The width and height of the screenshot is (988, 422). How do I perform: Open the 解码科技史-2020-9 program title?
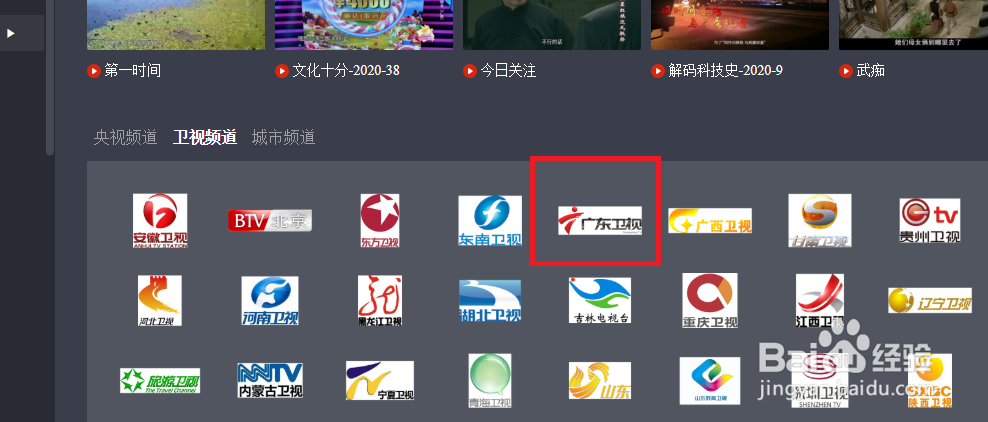[x=726, y=71]
